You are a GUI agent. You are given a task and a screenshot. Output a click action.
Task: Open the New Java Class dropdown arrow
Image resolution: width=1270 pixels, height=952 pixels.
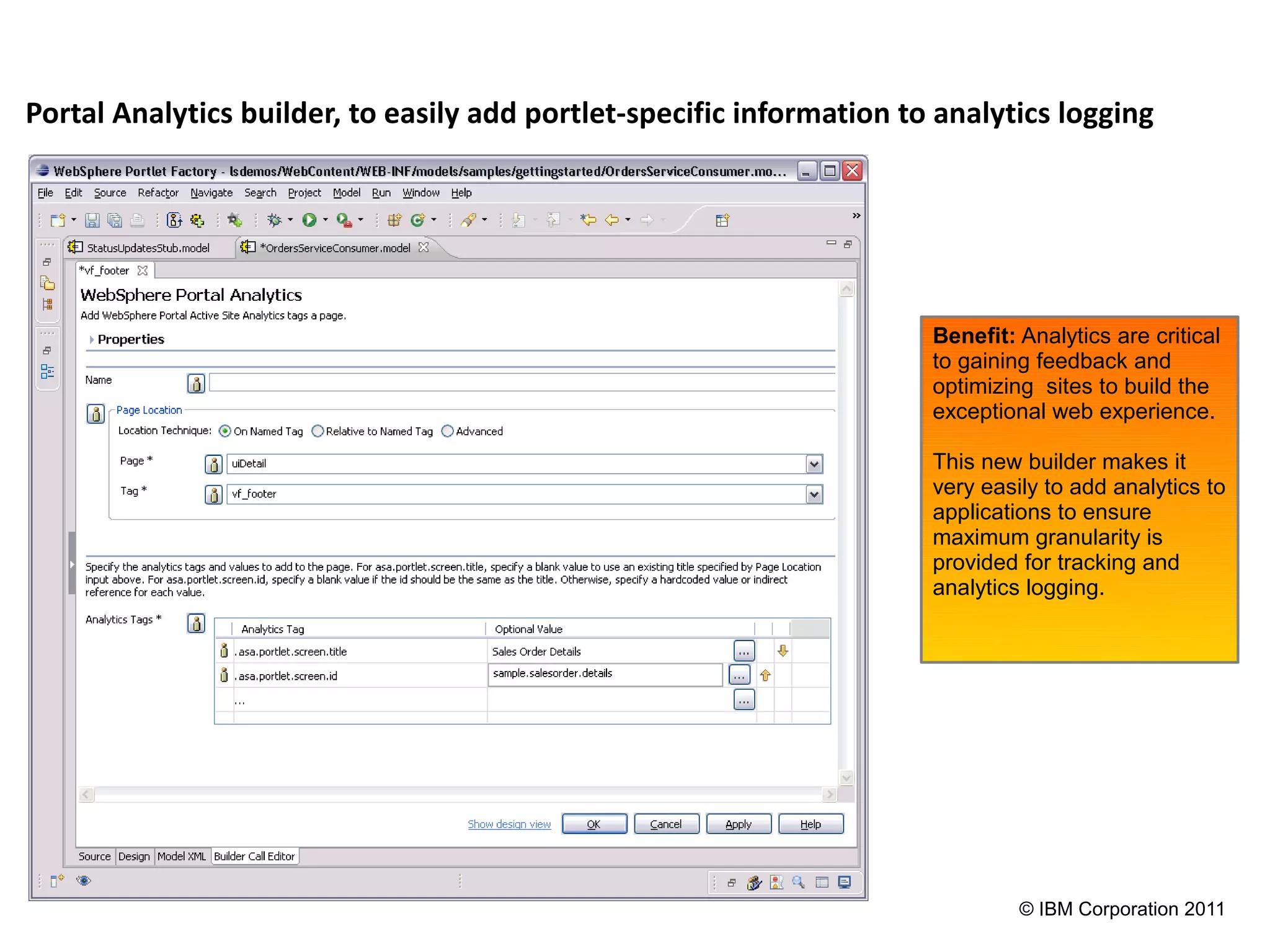pos(433,220)
